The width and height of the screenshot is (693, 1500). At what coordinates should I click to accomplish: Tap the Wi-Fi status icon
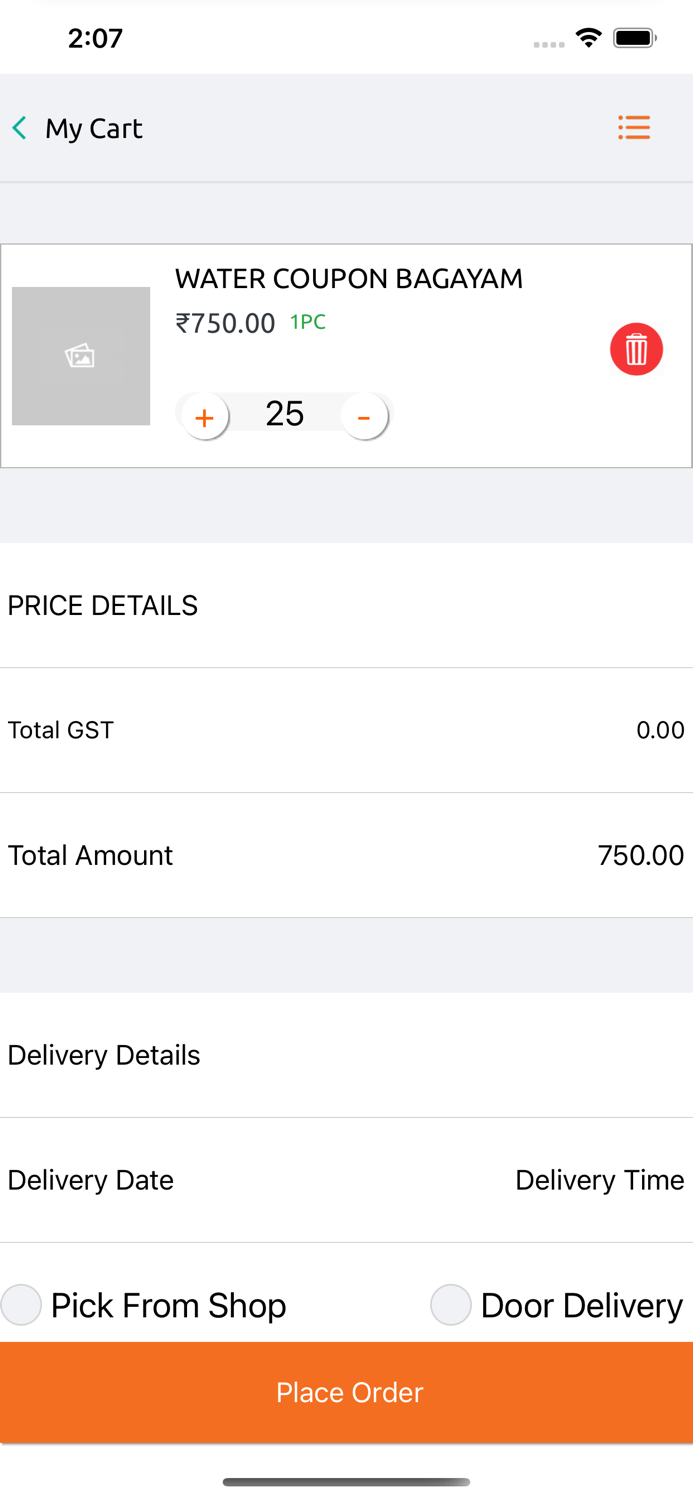coord(589,38)
